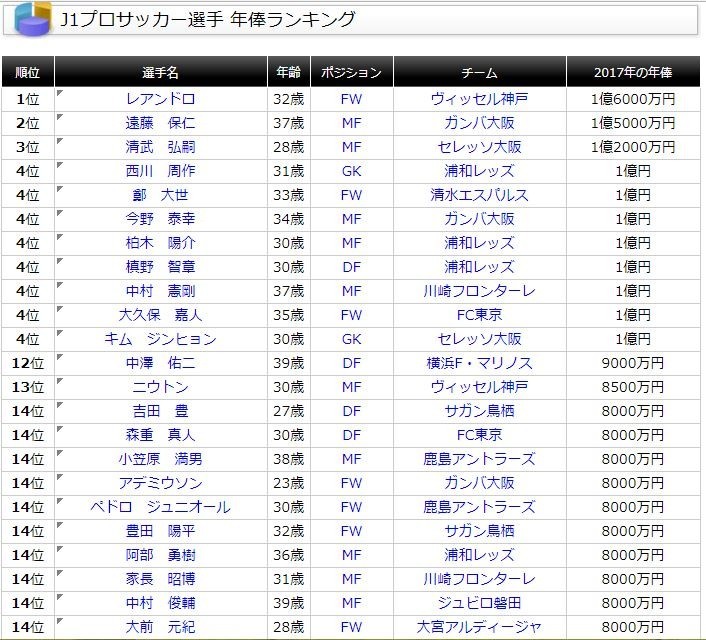706x640 pixels.
Task: Open 川崎フロンターレ team link in 中村 憲剛 row
Action: (480, 291)
